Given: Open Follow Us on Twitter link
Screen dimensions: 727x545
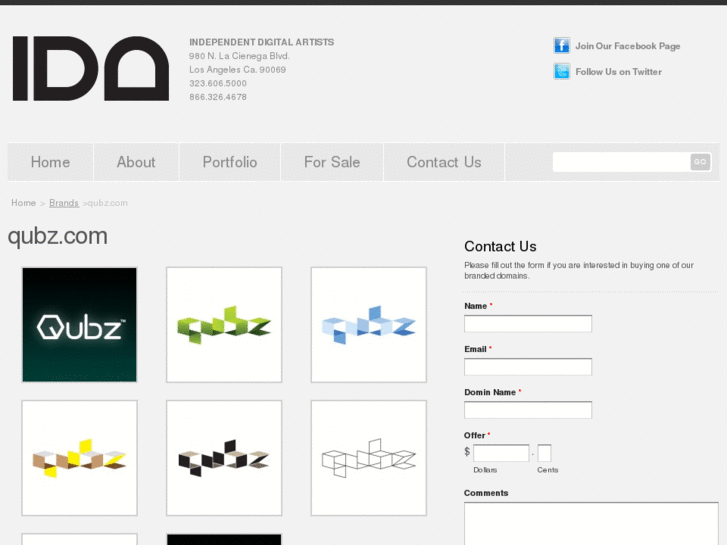Looking at the screenshot, I should pos(619,72).
